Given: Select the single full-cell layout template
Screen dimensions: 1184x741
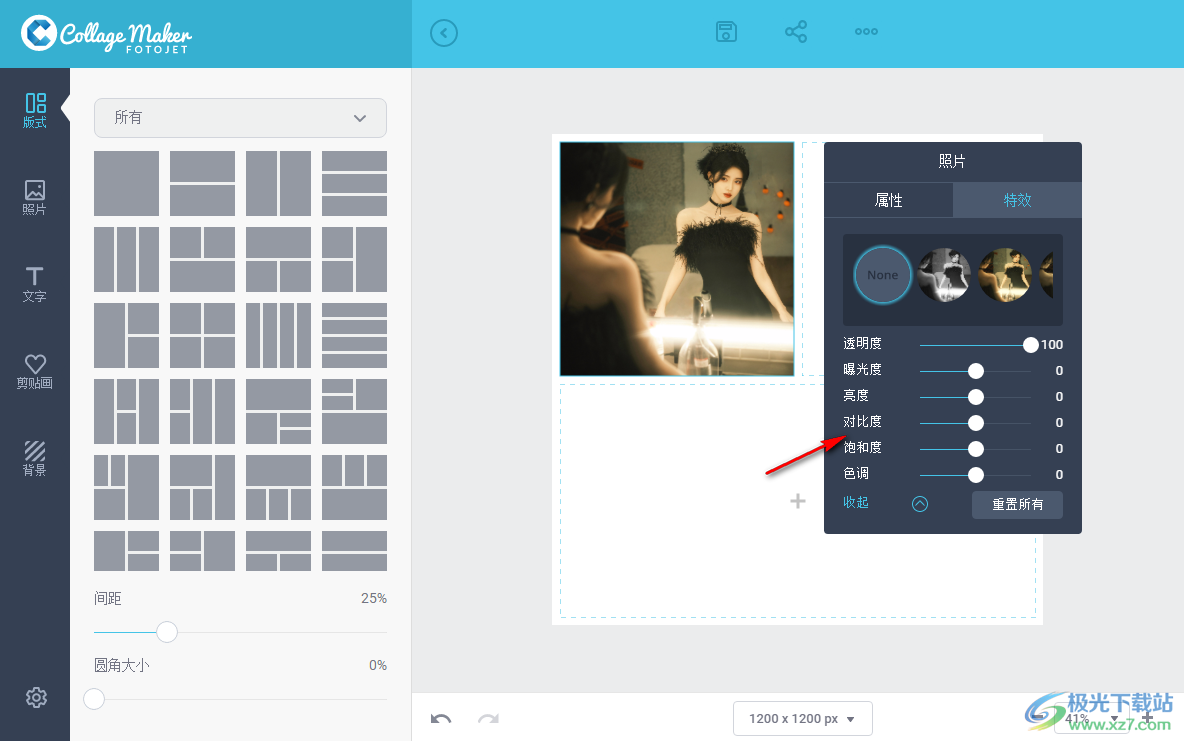Looking at the screenshot, I should (x=126, y=184).
